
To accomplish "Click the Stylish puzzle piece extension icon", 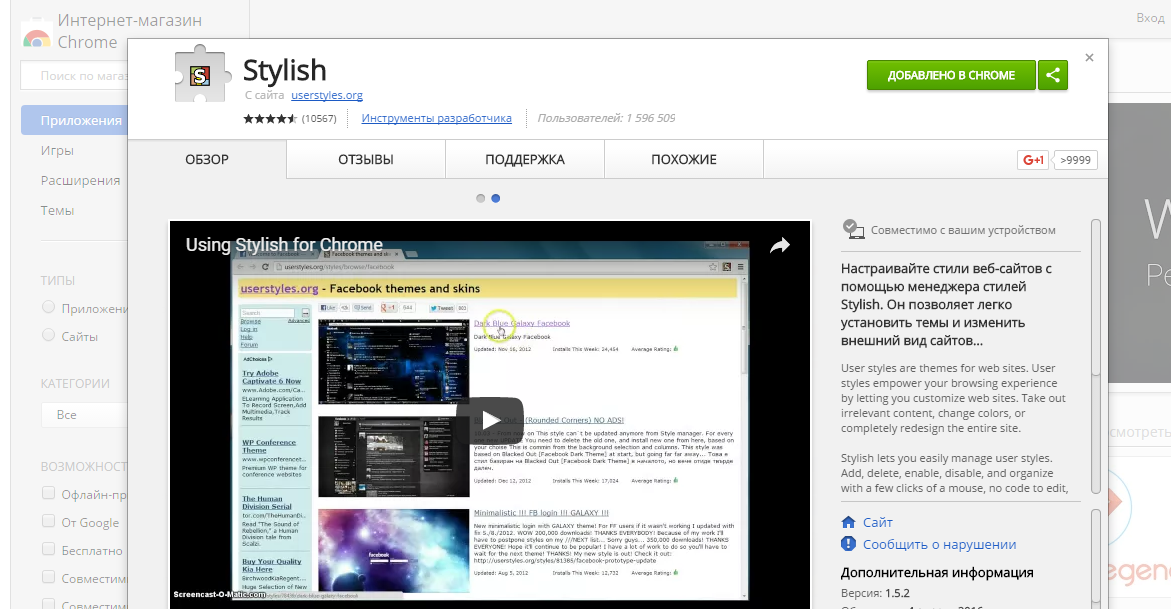I will [200, 75].
